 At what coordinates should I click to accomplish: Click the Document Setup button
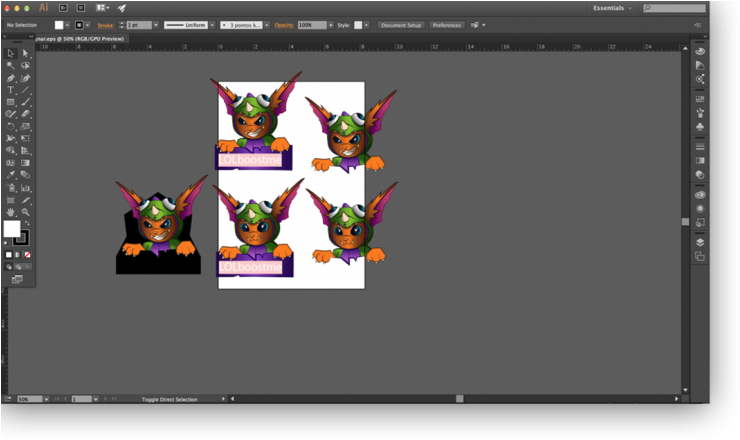(x=401, y=24)
